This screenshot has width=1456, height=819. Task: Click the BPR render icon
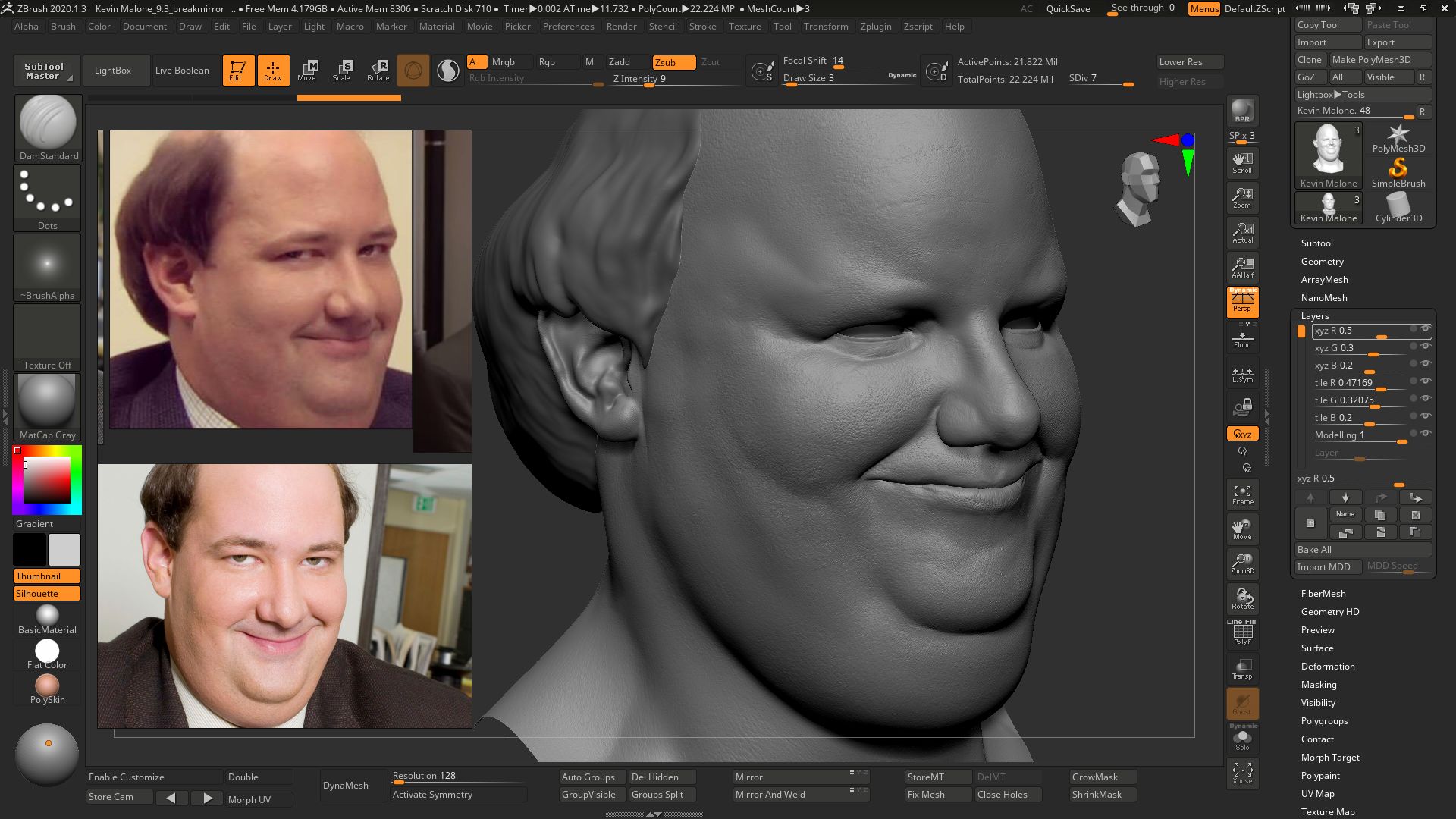1241,111
